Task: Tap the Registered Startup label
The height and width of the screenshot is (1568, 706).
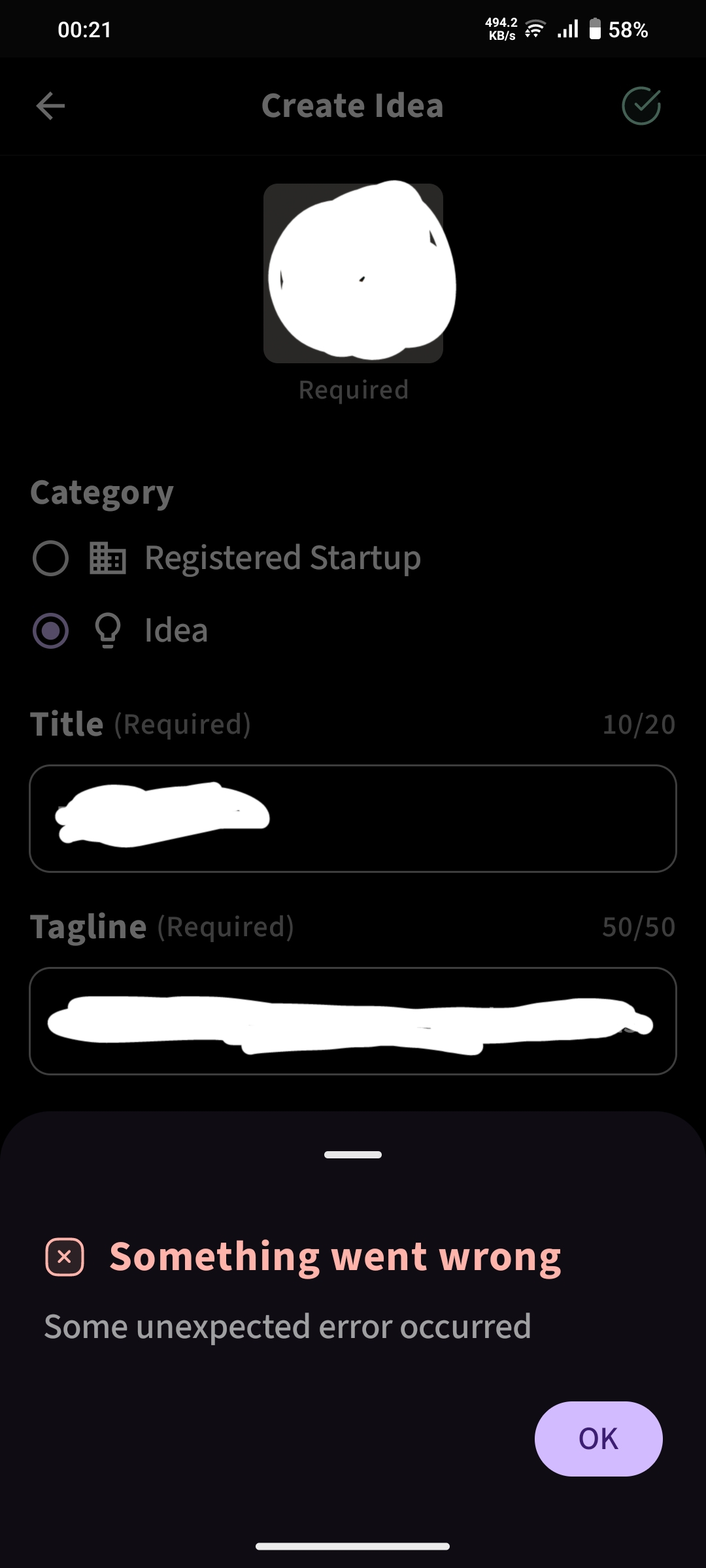Action: pyautogui.click(x=282, y=559)
